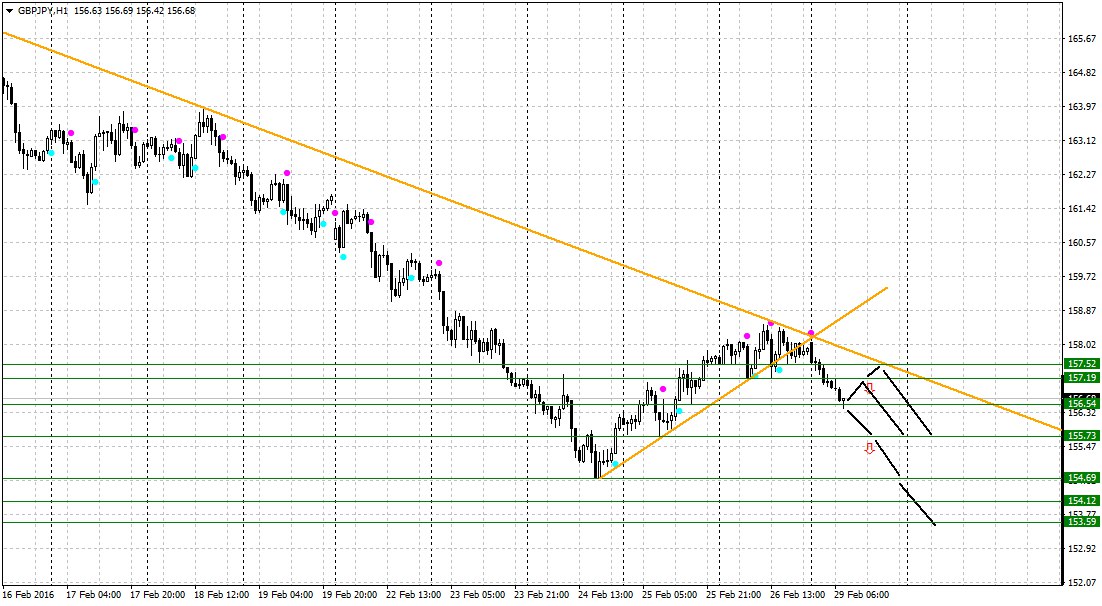Click the 163.12 price axis value
Image resolution: width=1102 pixels, height=606 pixels.
click(1082, 141)
